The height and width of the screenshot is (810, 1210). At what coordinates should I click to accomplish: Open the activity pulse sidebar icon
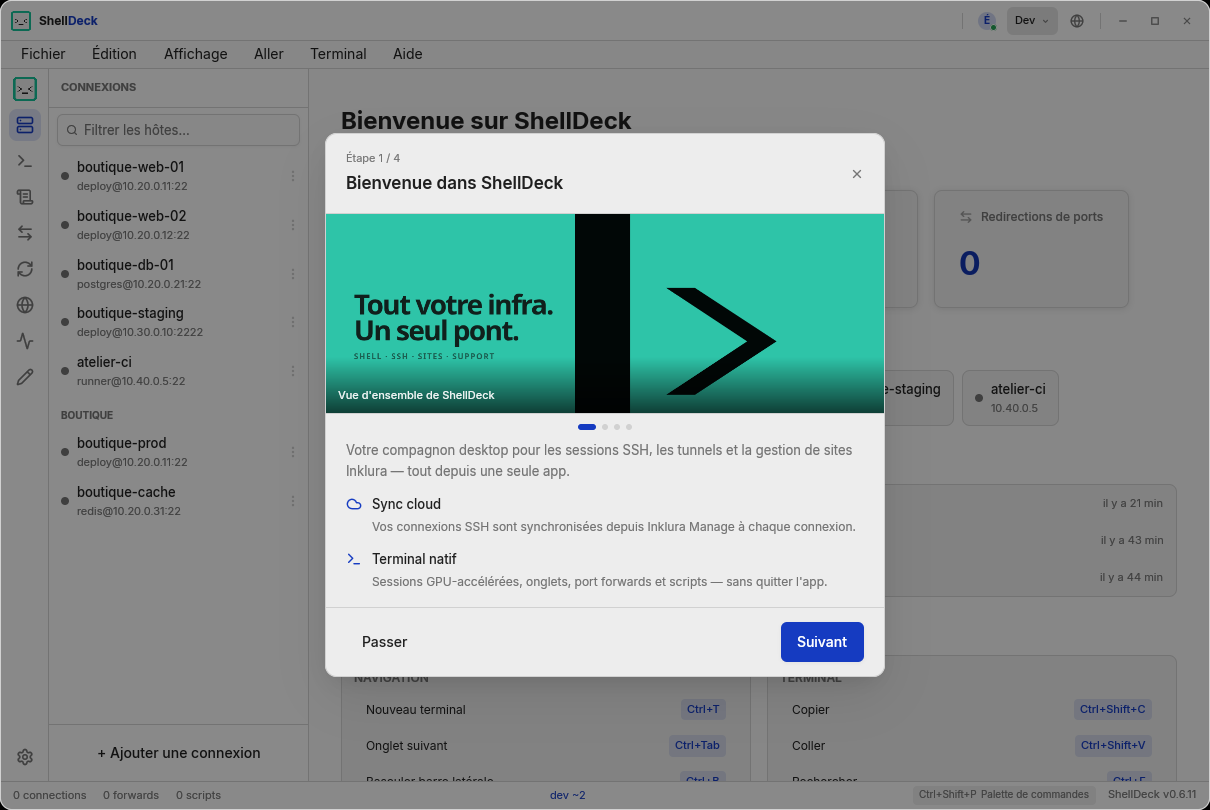(25, 341)
